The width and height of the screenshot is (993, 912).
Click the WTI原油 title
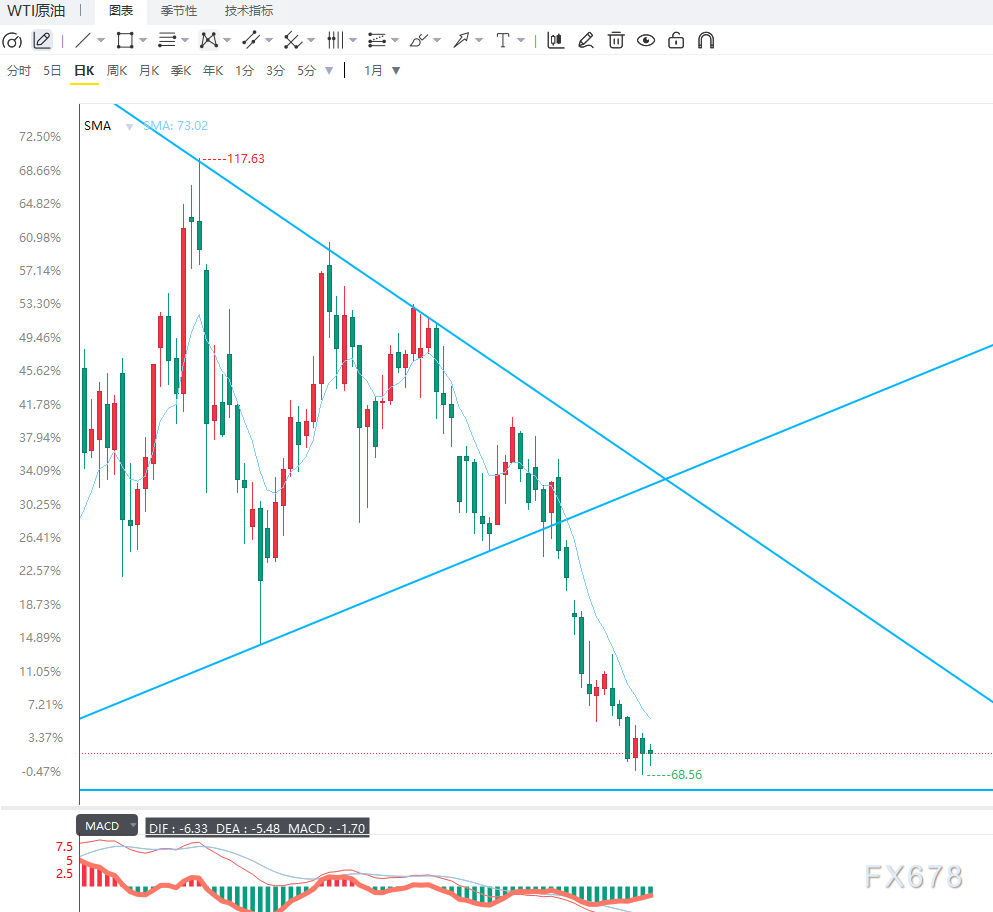36,11
